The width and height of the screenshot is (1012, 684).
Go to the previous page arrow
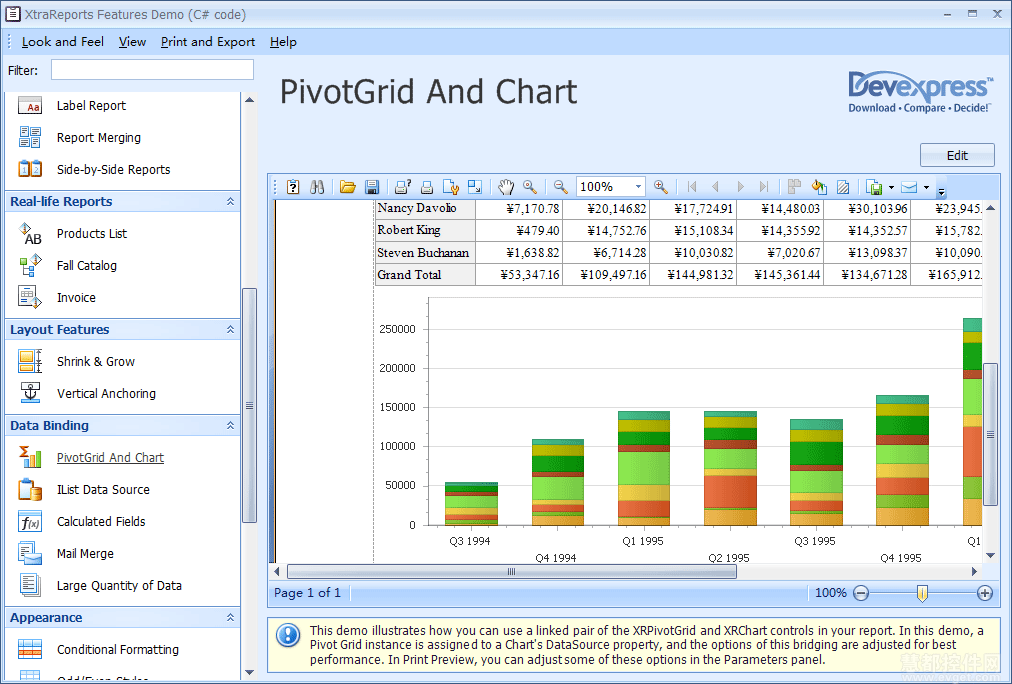click(x=715, y=187)
